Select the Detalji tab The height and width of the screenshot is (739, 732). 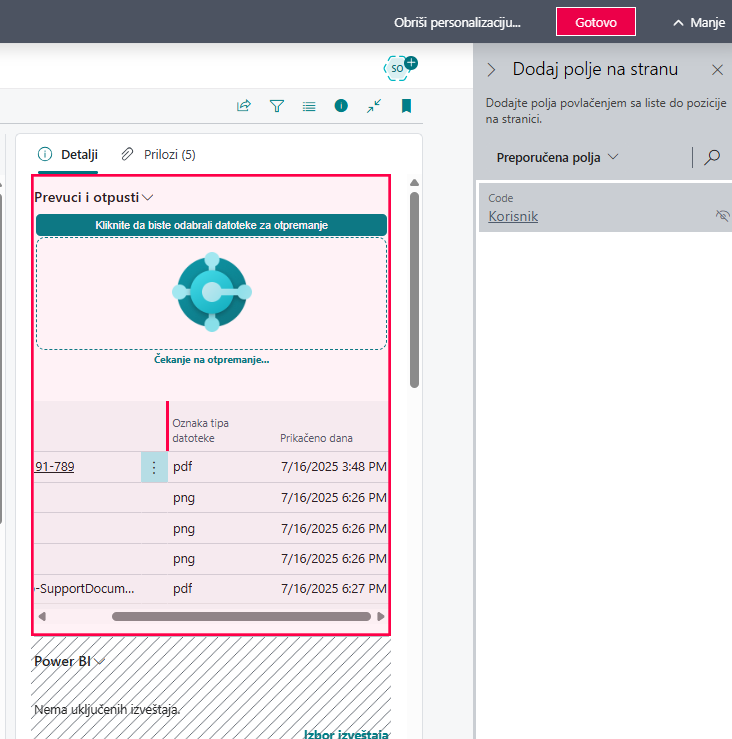pos(68,154)
